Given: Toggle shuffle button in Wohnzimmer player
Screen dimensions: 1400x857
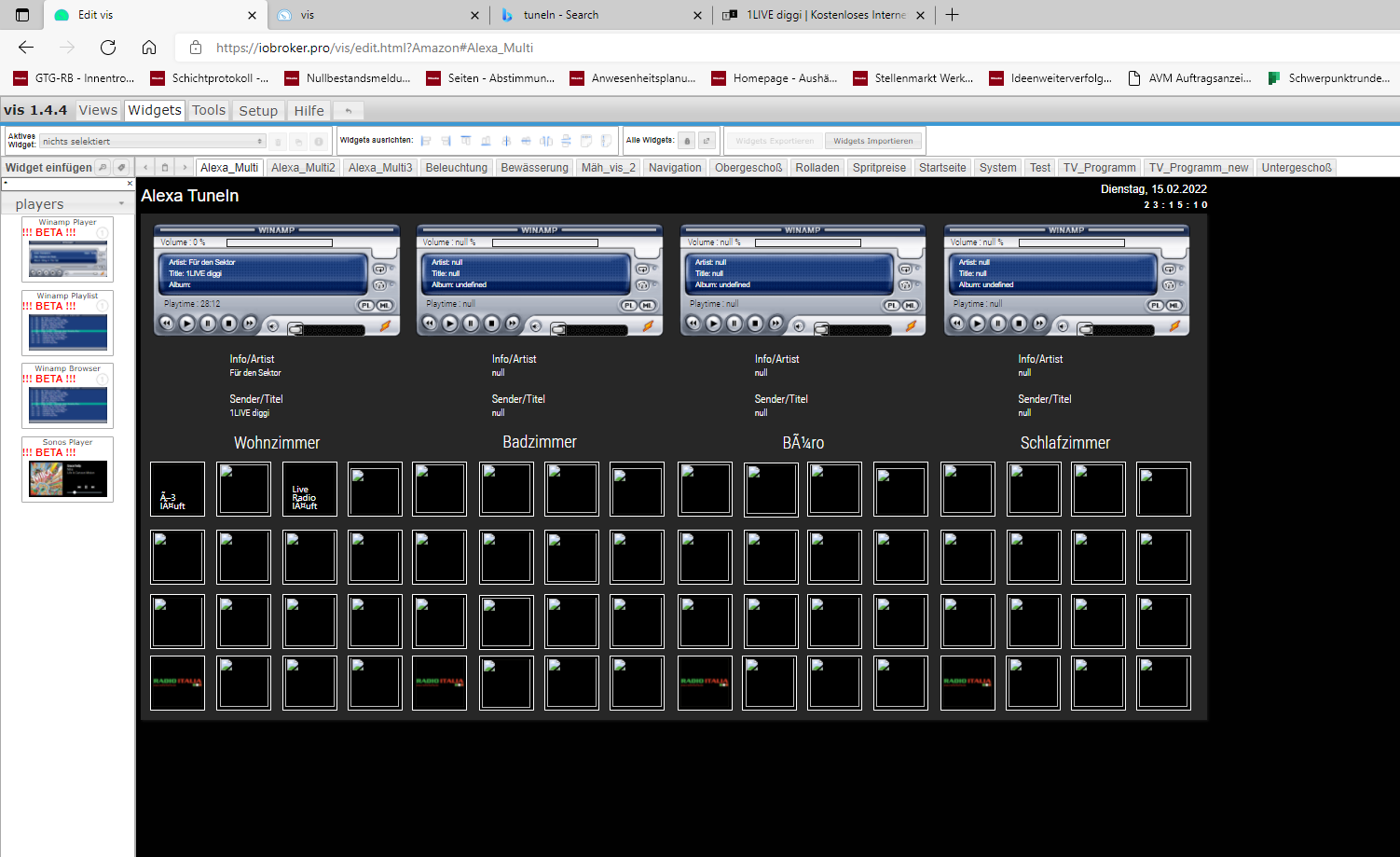Looking at the screenshot, I should pyautogui.click(x=379, y=285).
